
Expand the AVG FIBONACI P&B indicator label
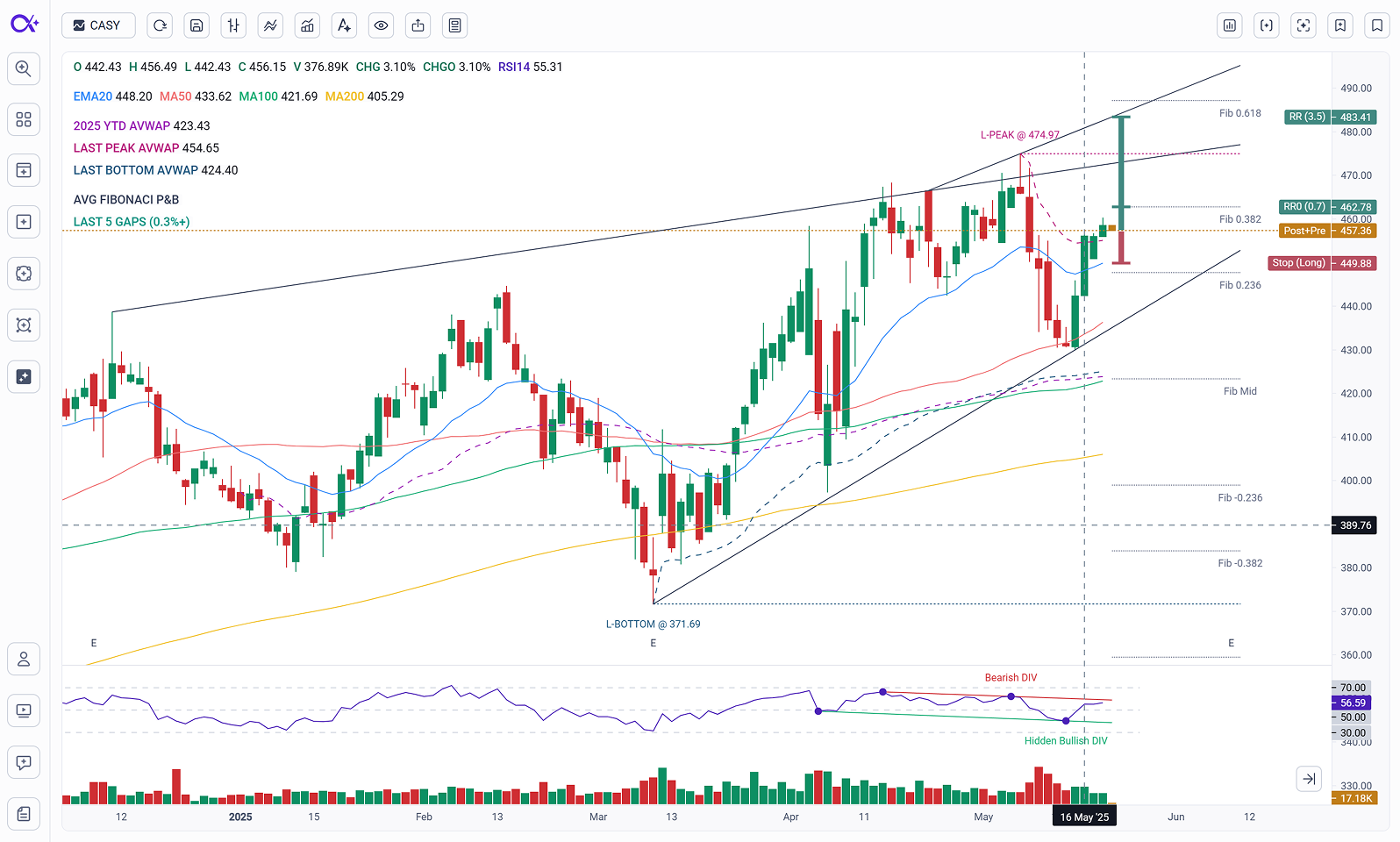pyautogui.click(x=126, y=200)
